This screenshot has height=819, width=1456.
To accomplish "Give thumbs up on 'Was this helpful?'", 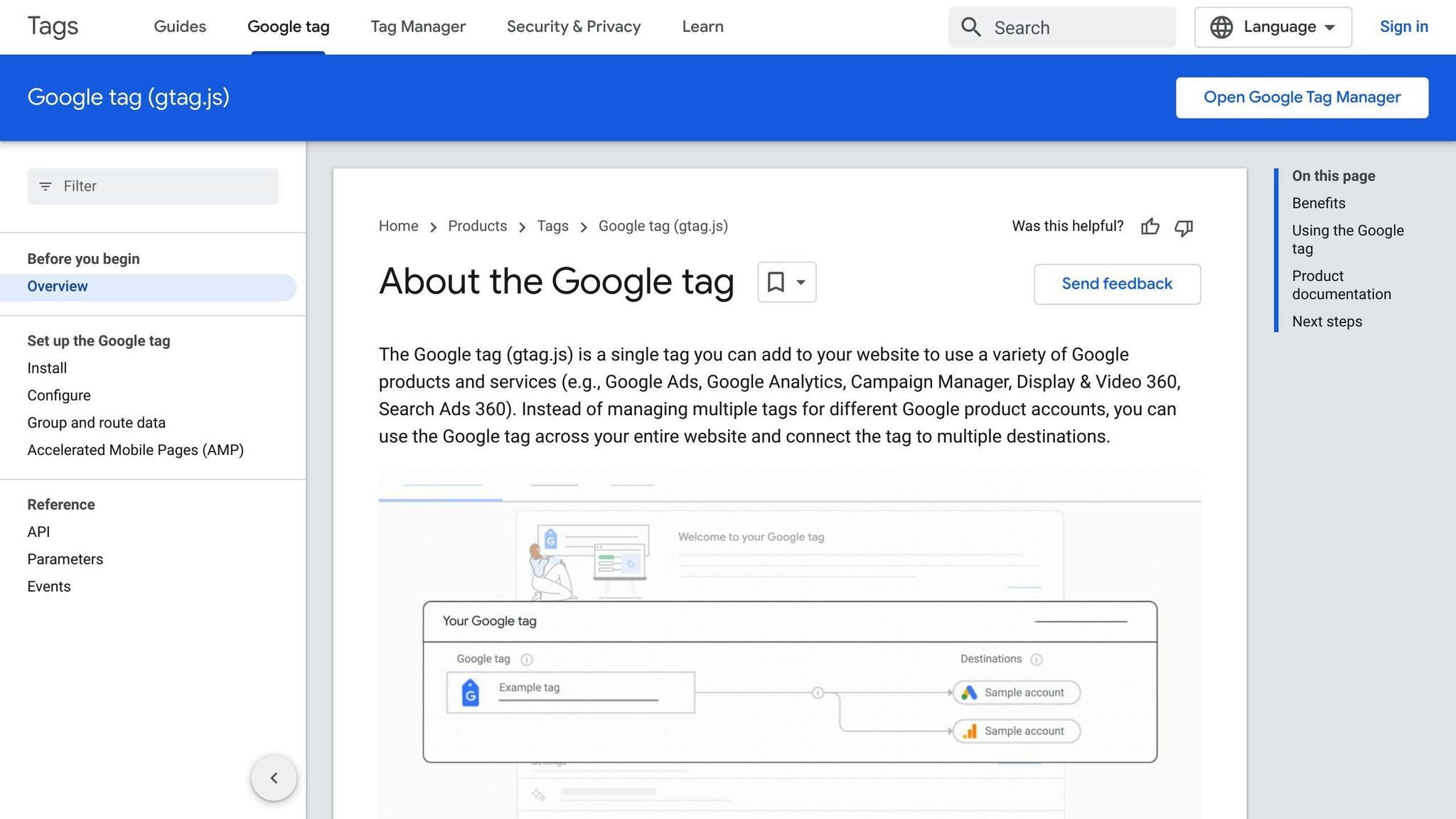I will tap(1150, 227).
